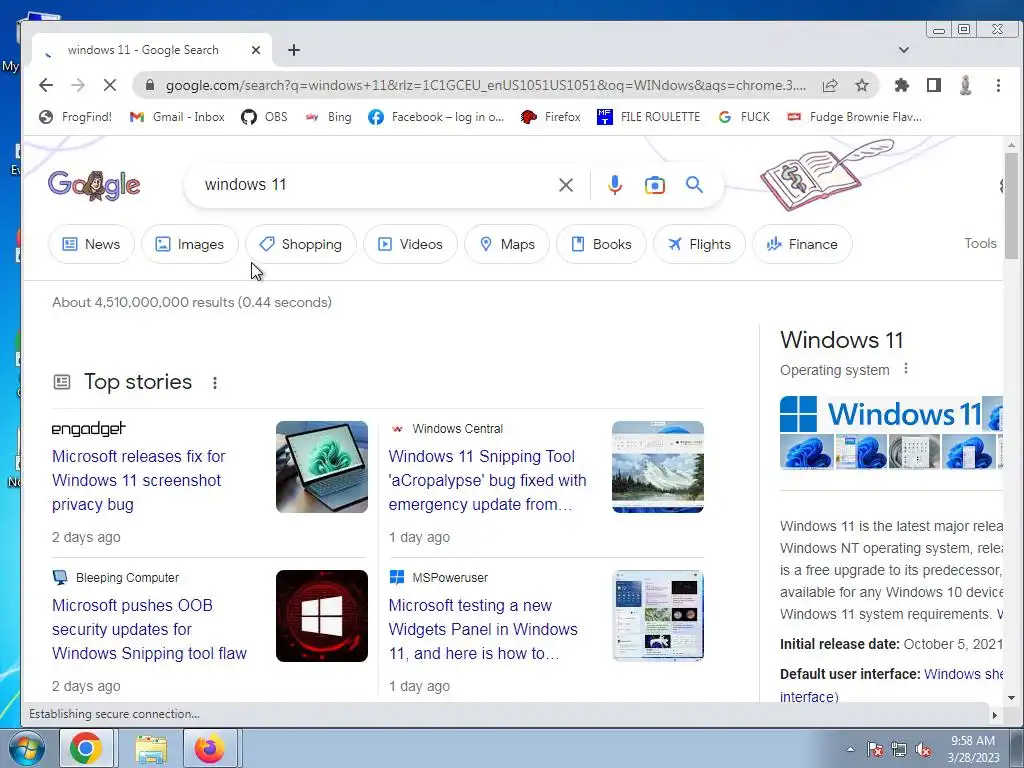Share this page from the address bar
Screen dimensions: 1024x768
(x=830, y=85)
